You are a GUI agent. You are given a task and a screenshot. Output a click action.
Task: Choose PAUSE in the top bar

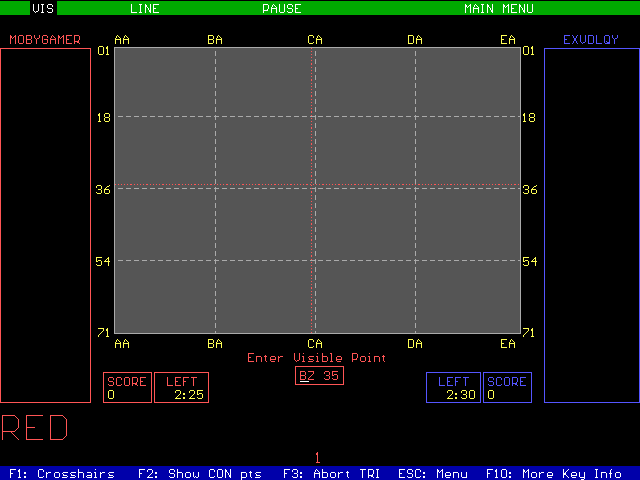point(282,9)
